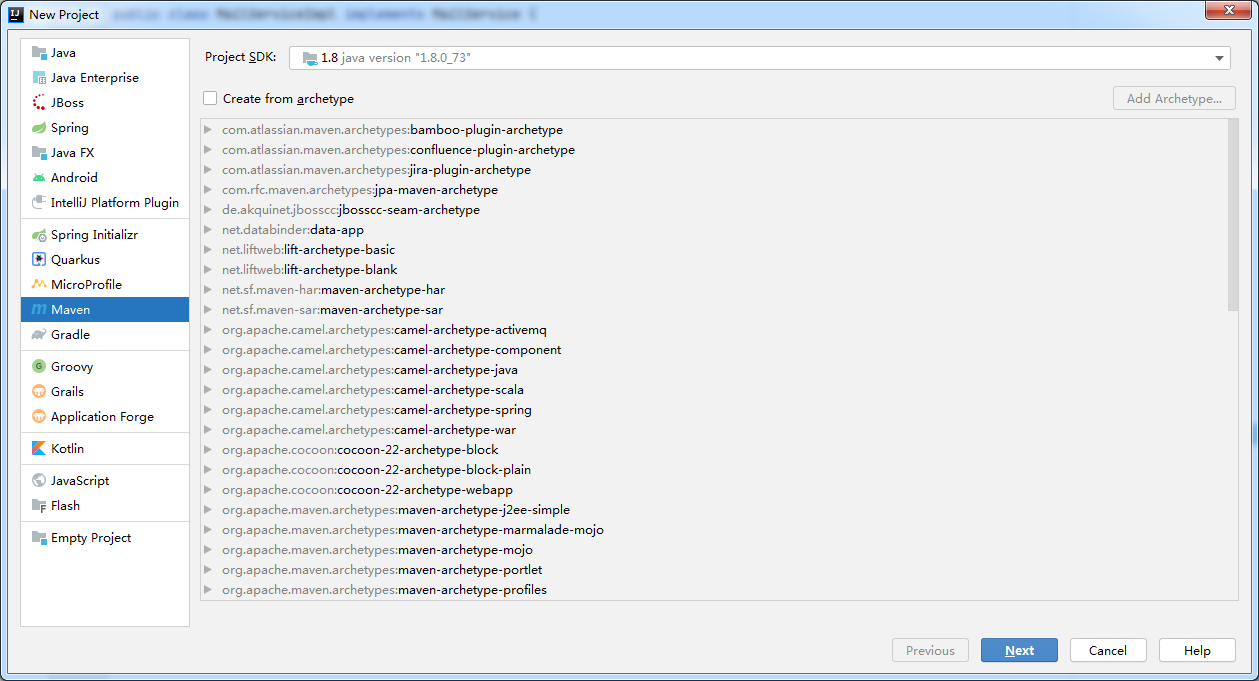
Task: Click the Android robot icon
Action: click(x=39, y=178)
